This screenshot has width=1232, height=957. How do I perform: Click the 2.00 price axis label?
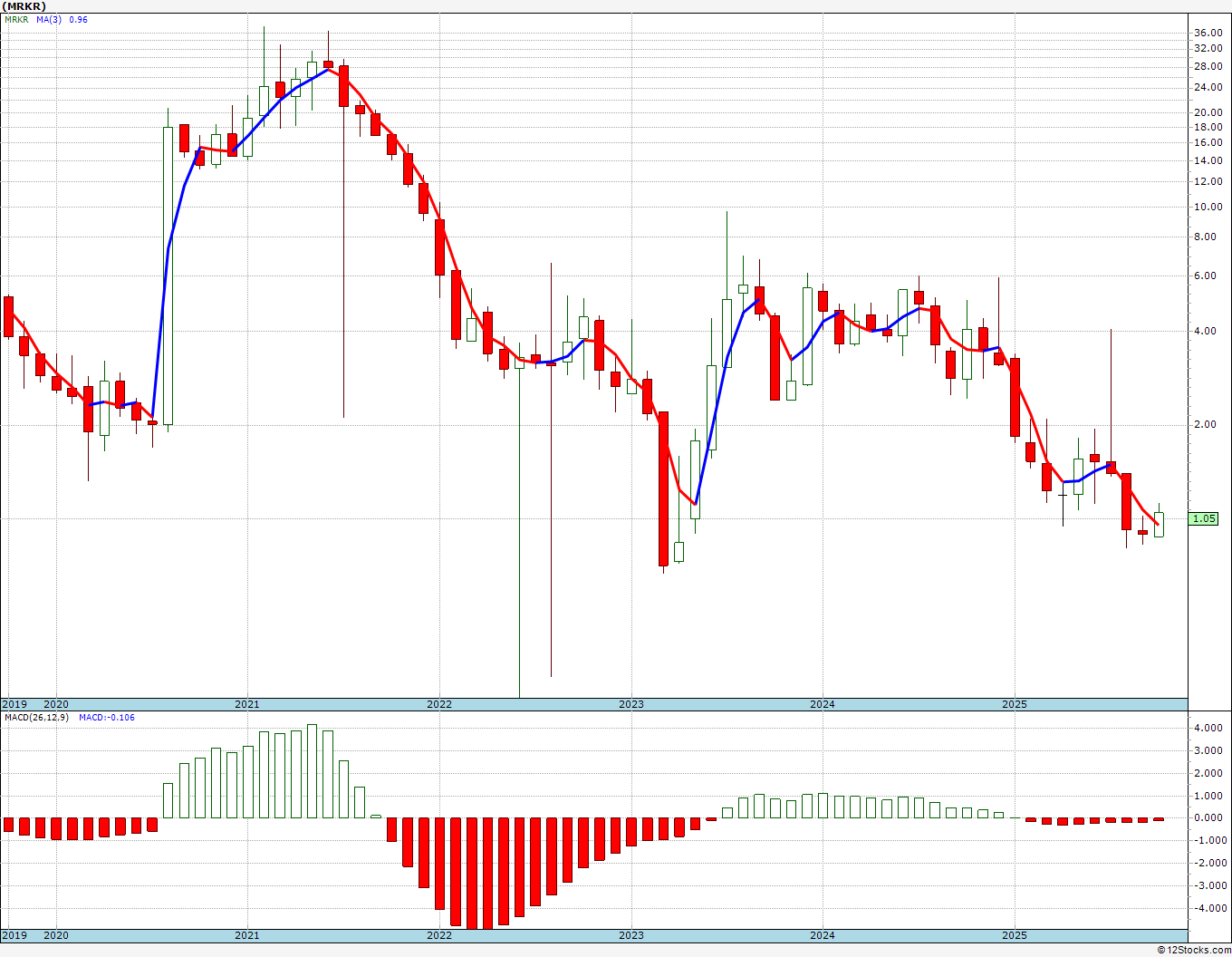point(1210,424)
